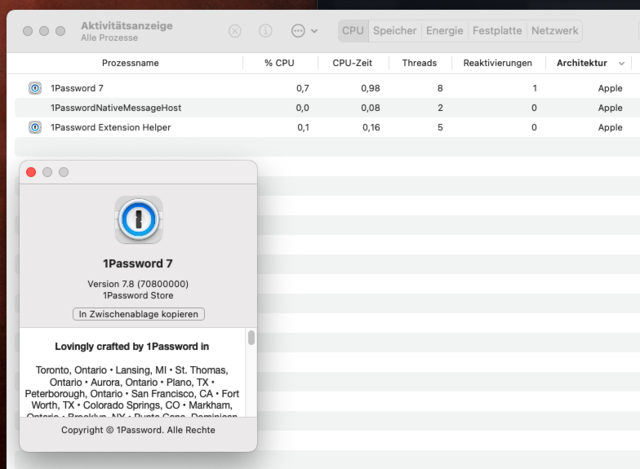Select the 1Password 7 process name
The width and height of the screenshot is (640, 469).
(x=77, y=88)
